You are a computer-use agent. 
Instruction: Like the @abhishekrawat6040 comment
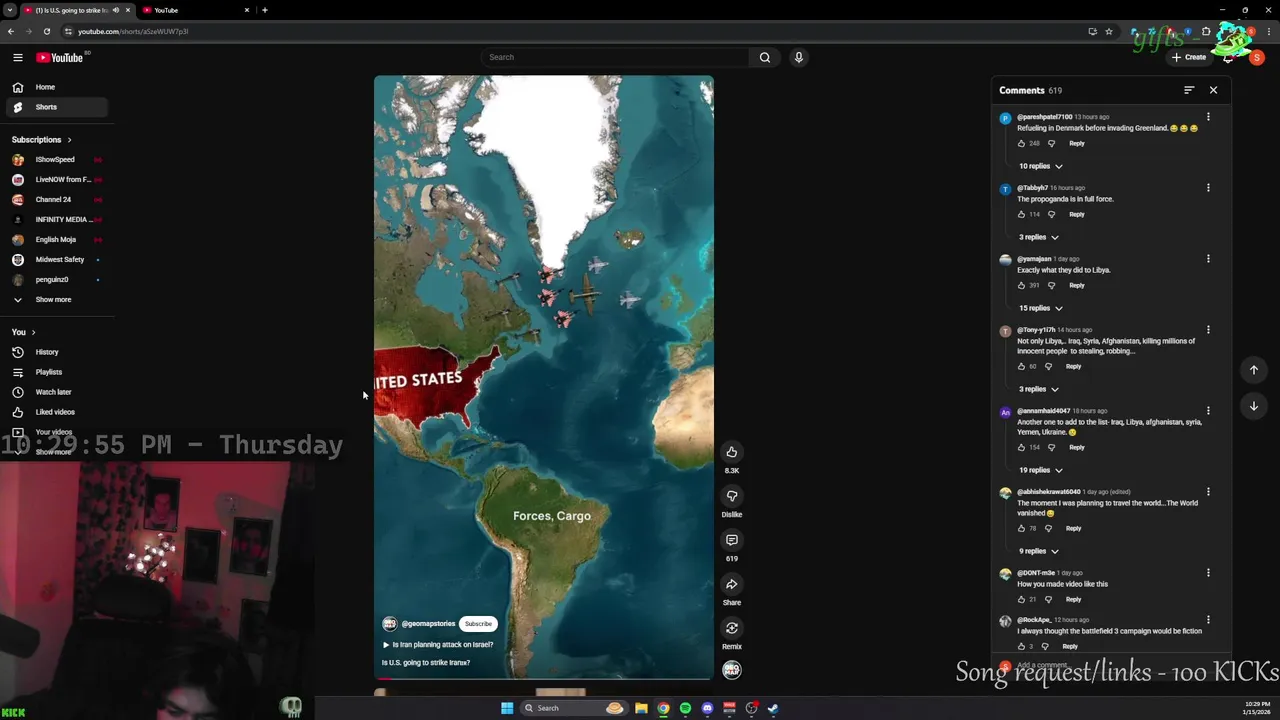point(1021,528)
